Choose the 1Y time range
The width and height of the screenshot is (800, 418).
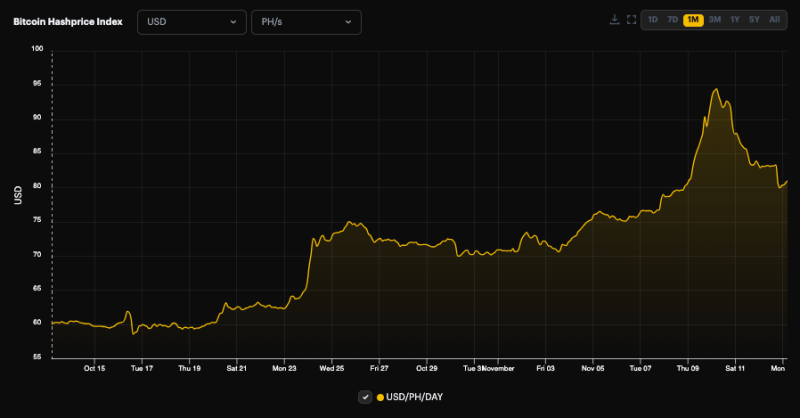point(735,20)
